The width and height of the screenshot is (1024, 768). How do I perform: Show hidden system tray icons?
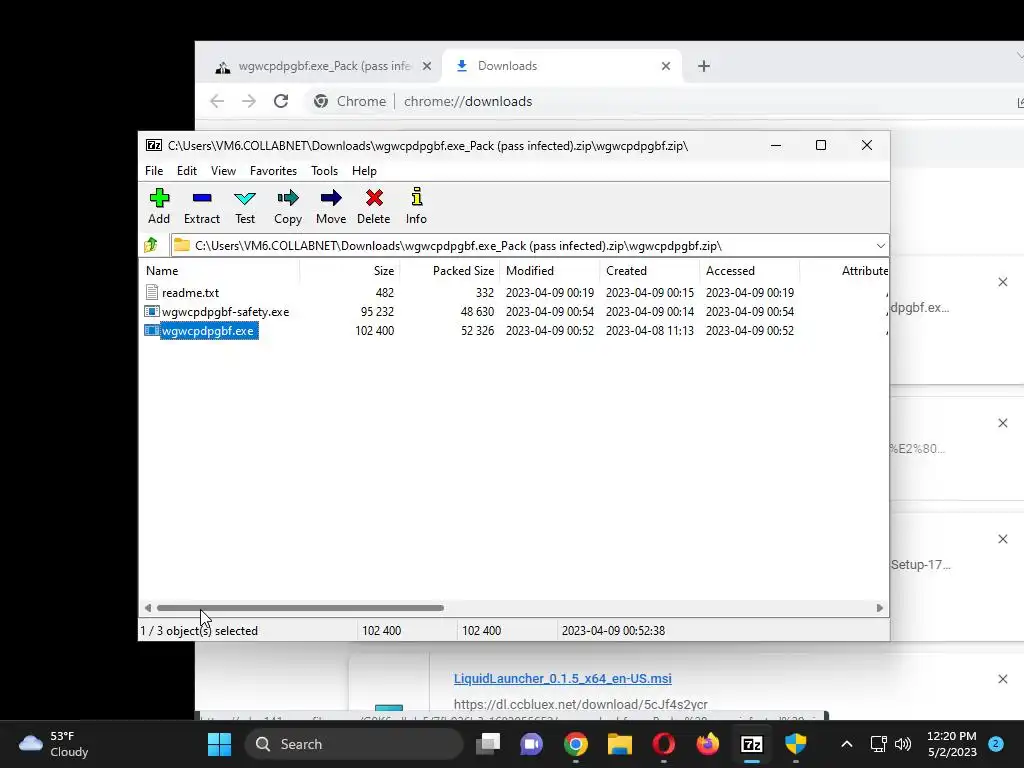[847, 744]
